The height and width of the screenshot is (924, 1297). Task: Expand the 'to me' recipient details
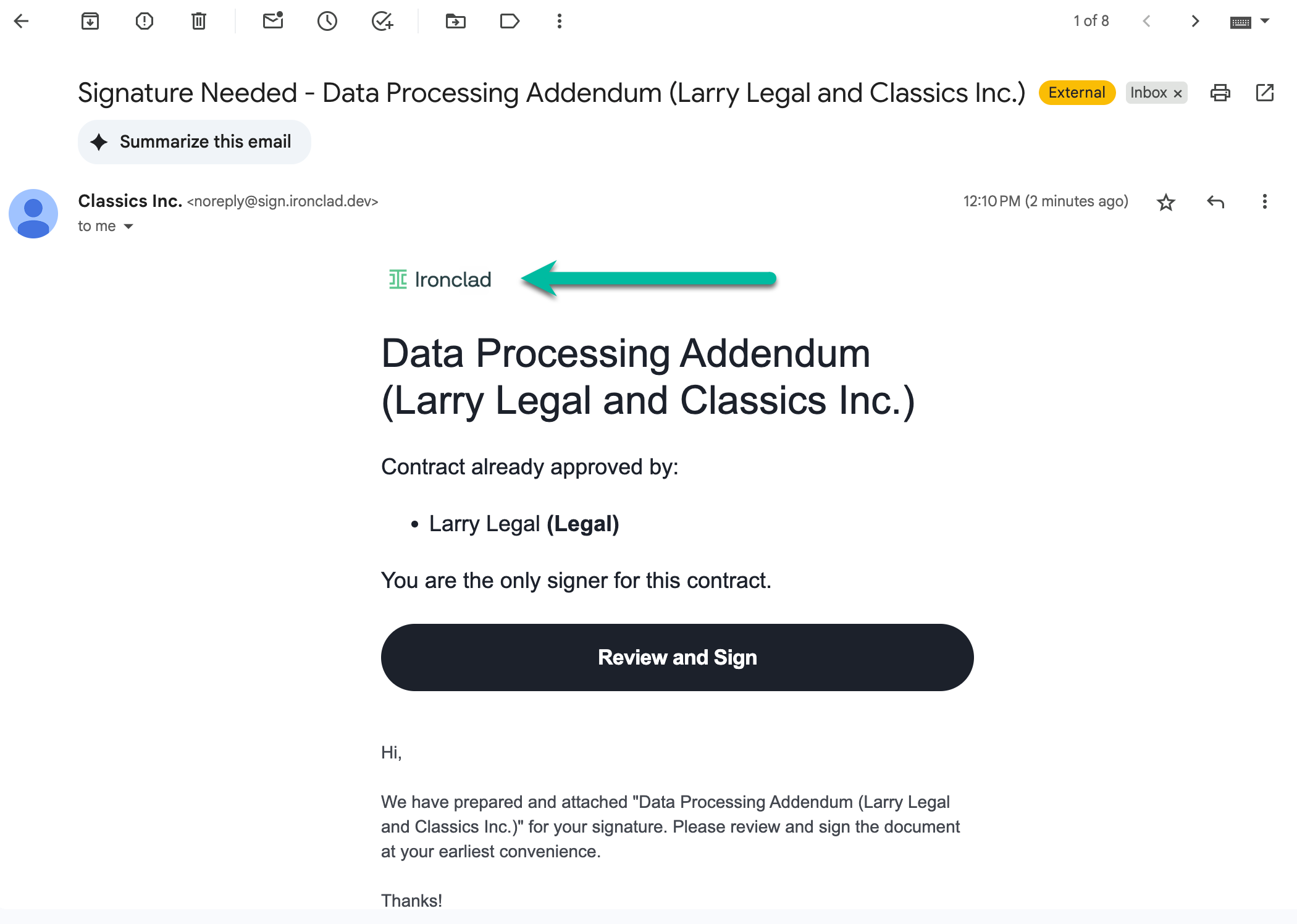[128, 227]
